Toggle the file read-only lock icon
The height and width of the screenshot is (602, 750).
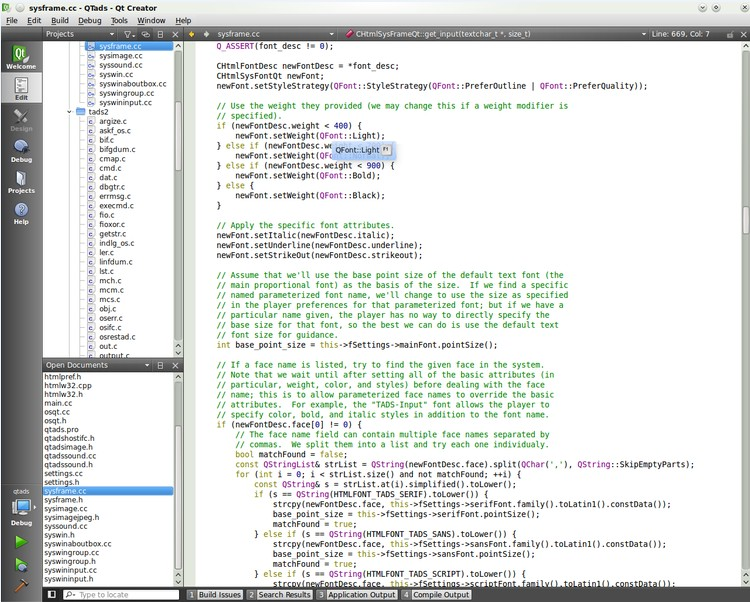point(730,34)
